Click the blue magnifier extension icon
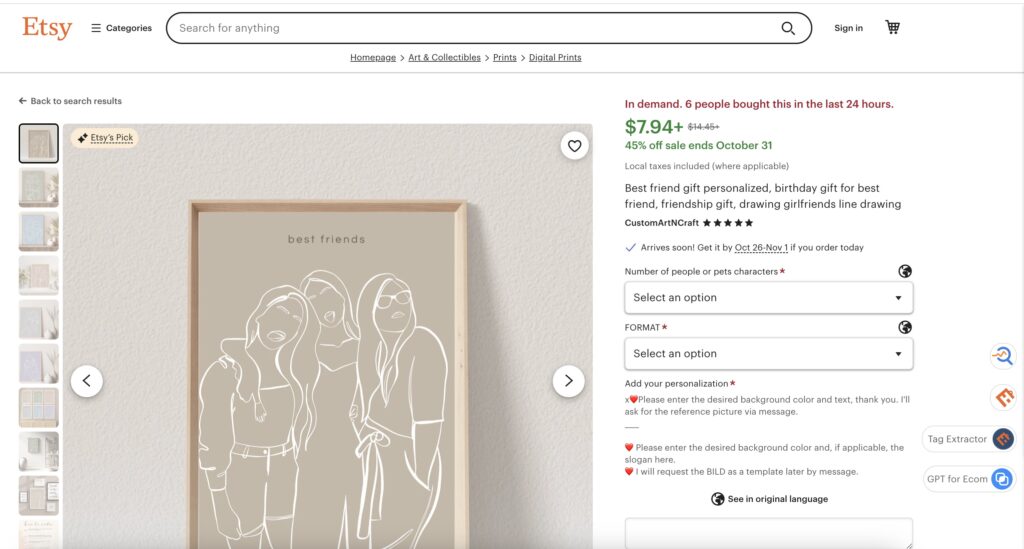The height and width of the screenshot is (549, 1024). 1002,355
